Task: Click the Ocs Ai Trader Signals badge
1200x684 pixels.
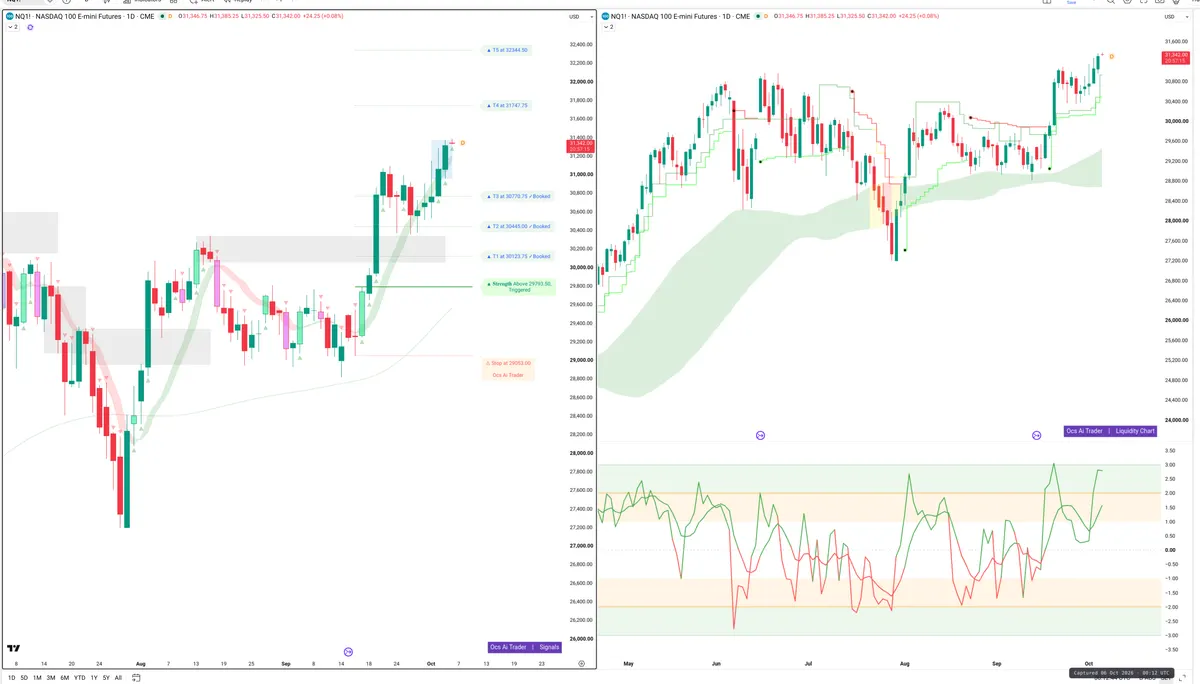Action: pos(525,647)
